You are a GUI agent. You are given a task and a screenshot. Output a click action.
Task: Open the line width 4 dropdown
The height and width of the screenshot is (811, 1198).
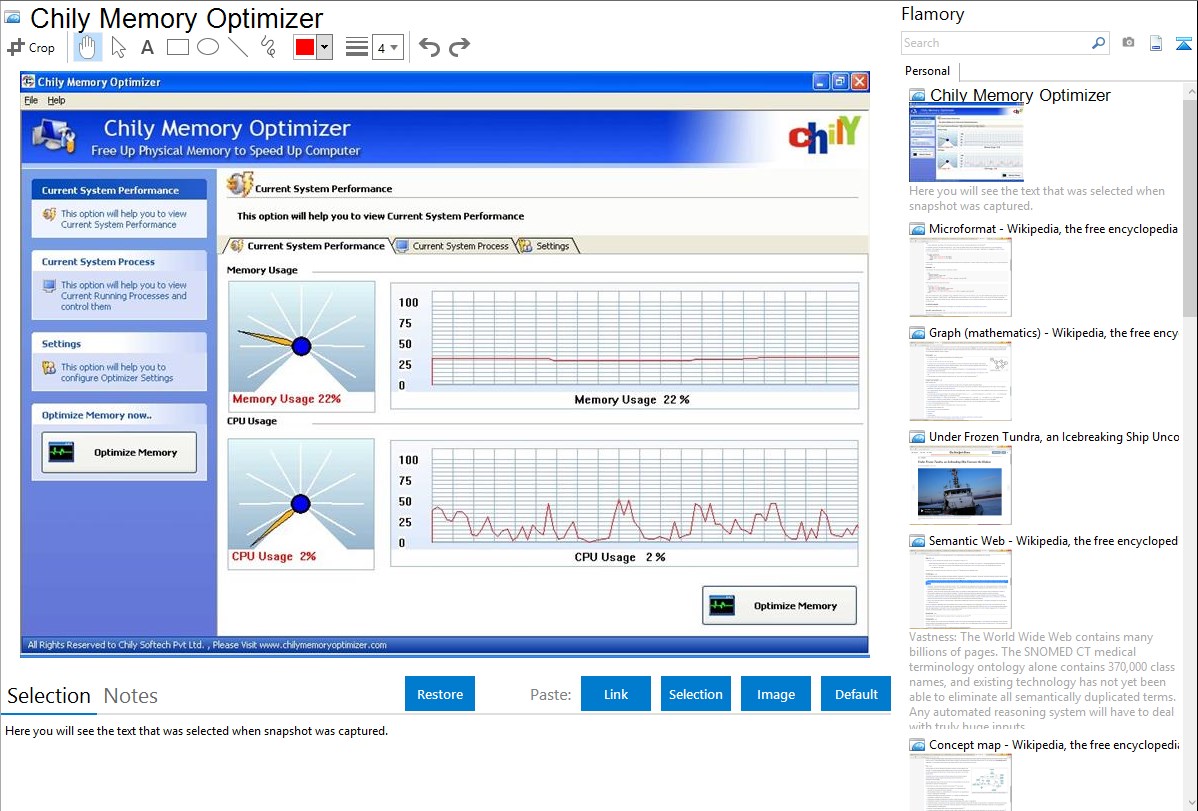(x=387, y=47)
